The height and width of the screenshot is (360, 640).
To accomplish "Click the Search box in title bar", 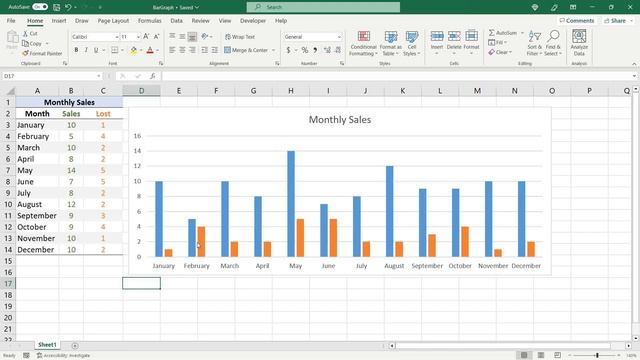I will 323,7.
